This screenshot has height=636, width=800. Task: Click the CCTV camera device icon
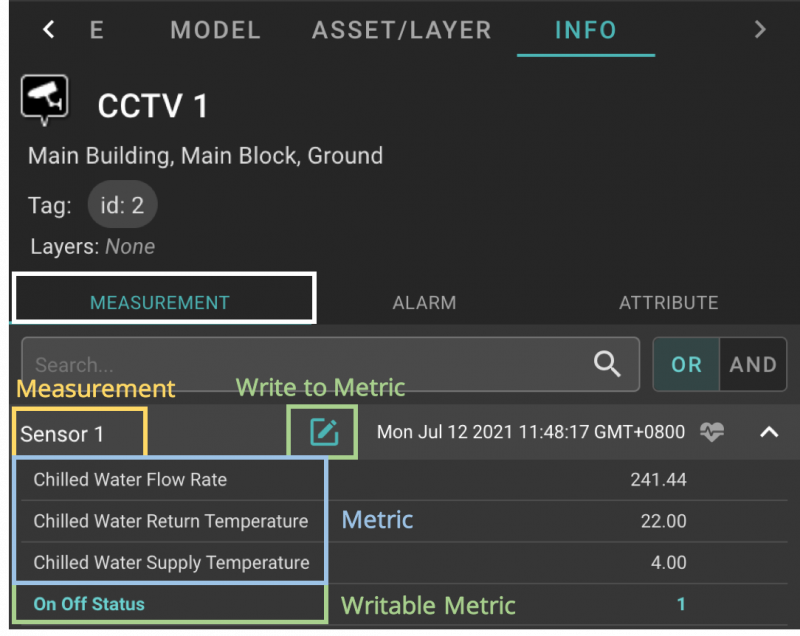click(x=44, y=99)
